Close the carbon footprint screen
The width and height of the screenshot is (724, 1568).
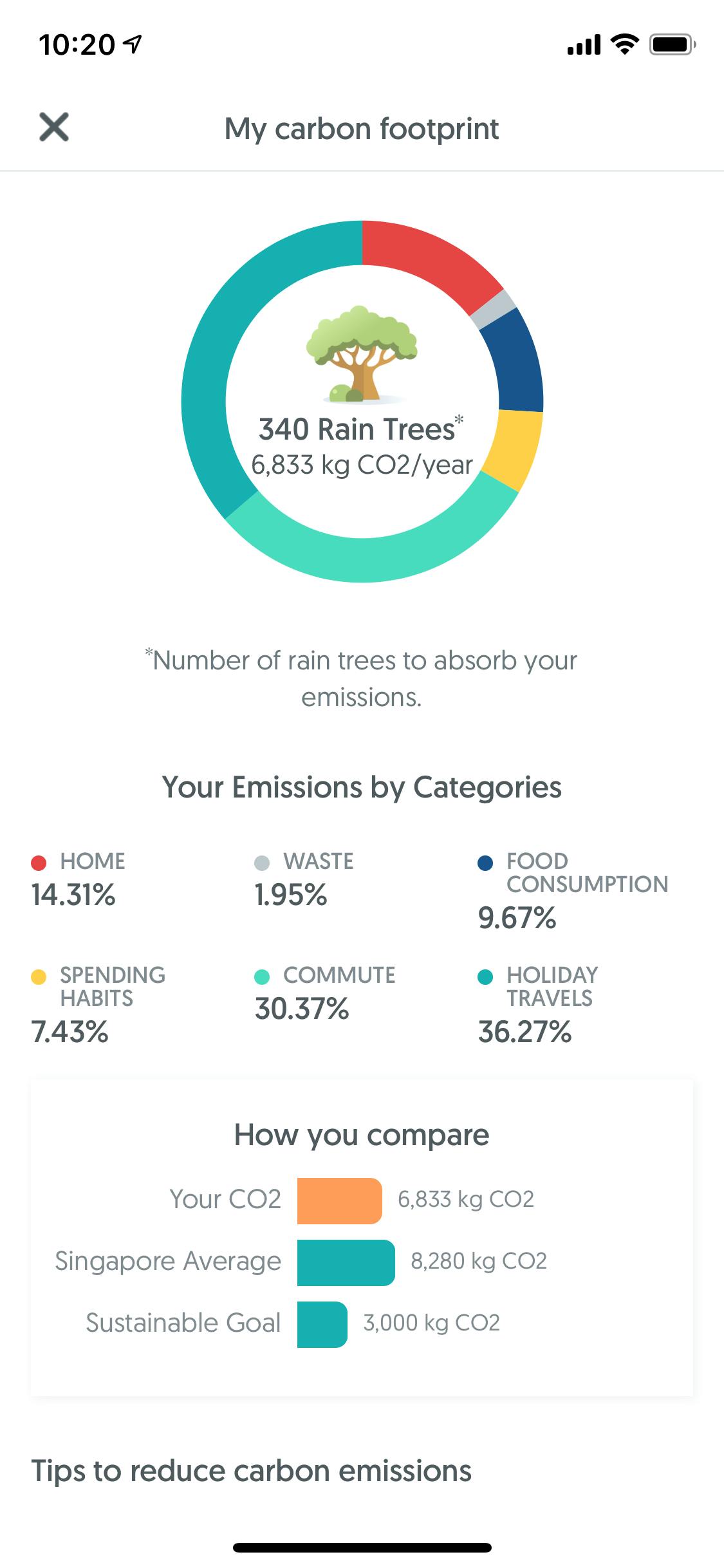click(x=54, y=127)
